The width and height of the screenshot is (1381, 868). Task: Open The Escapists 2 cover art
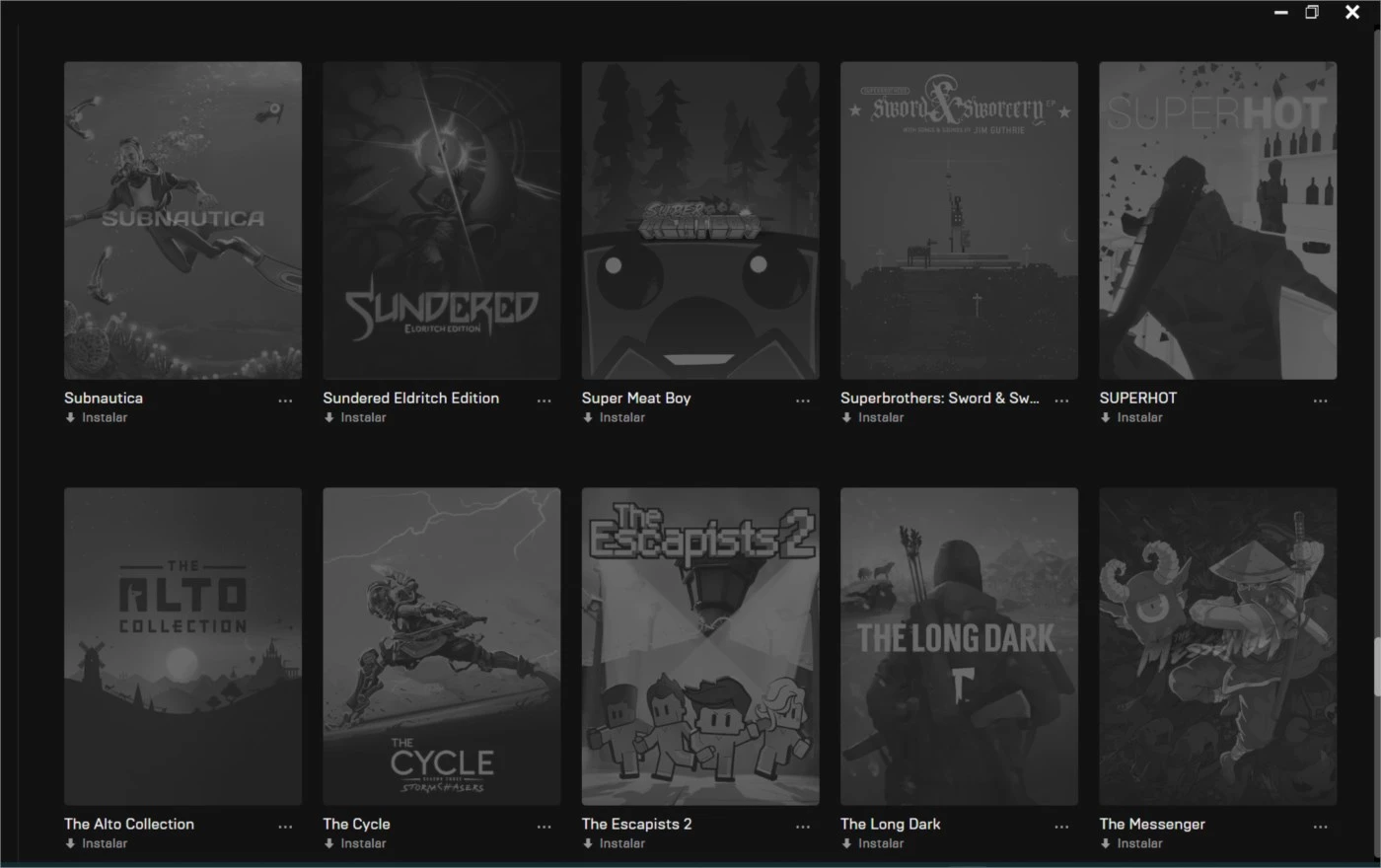(700, 646)
